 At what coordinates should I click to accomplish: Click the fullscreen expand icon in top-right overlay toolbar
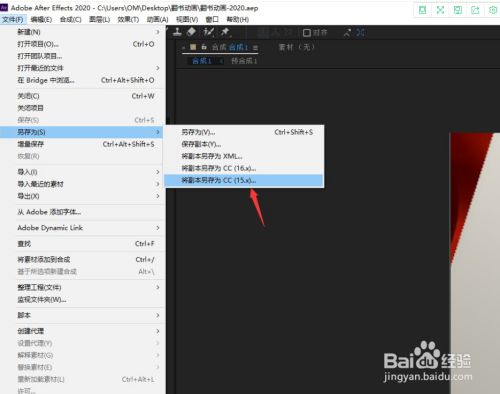coord(440,10)
